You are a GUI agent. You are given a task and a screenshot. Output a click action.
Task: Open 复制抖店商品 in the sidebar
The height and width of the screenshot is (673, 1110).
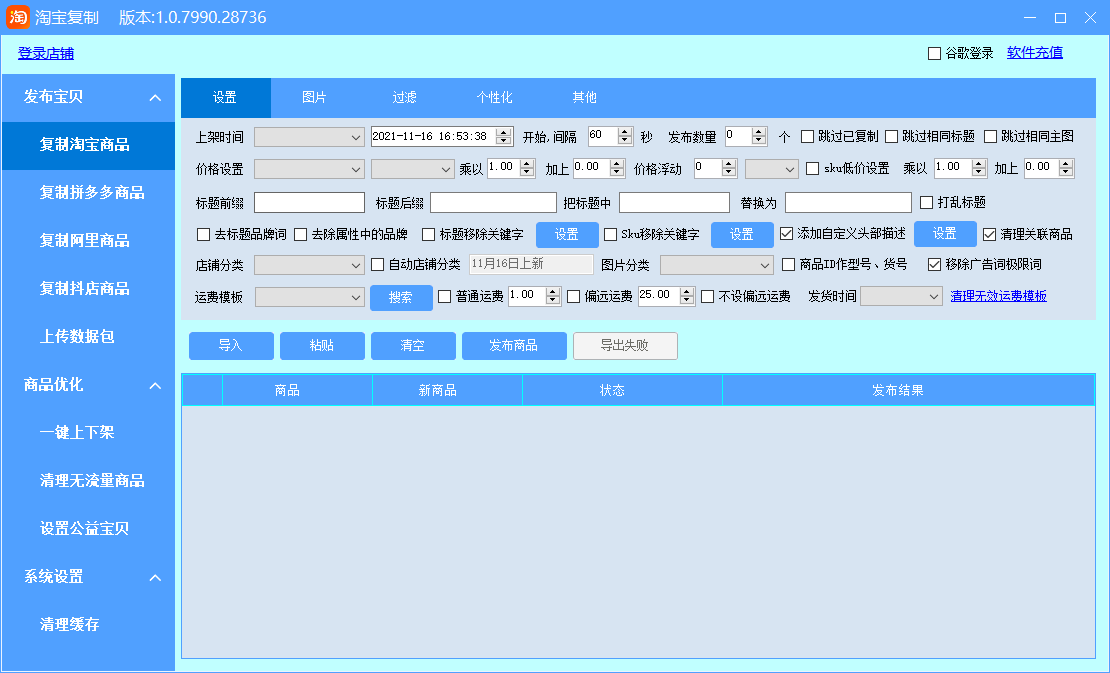coord(88,289)
